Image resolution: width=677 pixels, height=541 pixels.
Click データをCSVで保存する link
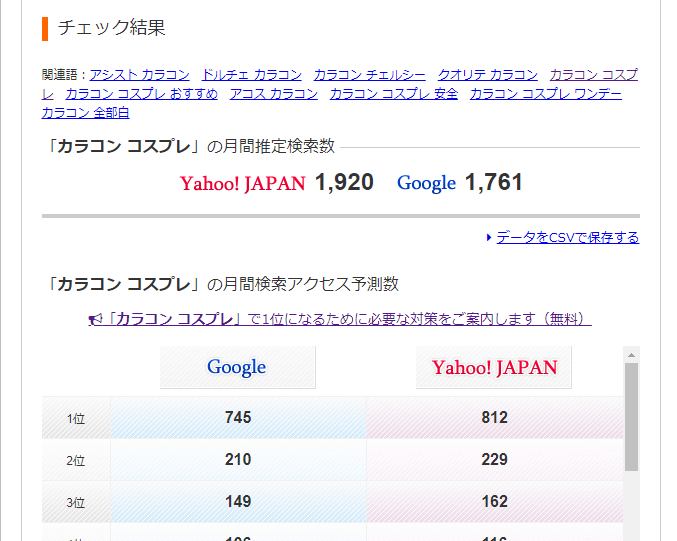568,237
